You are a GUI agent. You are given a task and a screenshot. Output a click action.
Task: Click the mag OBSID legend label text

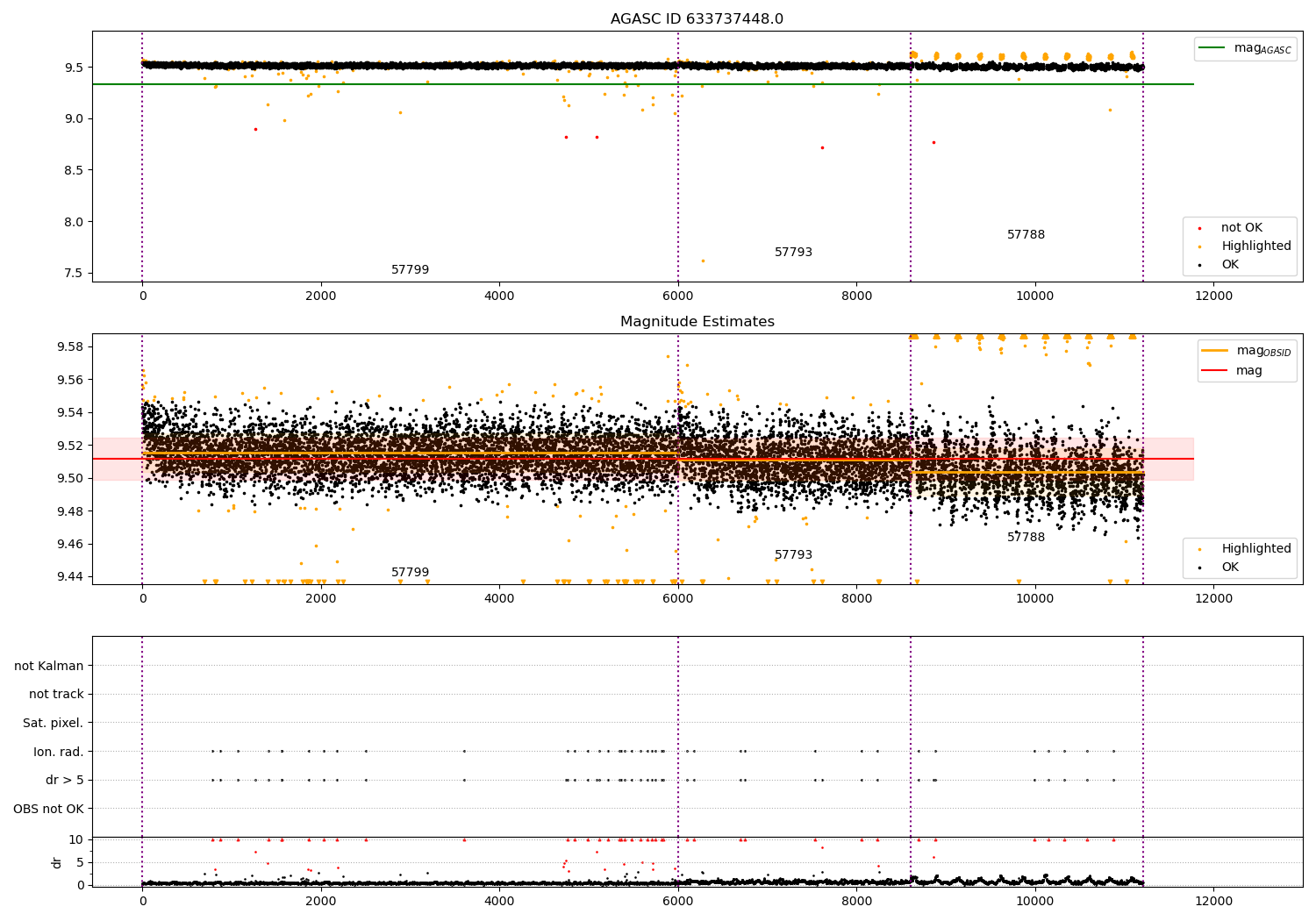[x=1264, y=352]
